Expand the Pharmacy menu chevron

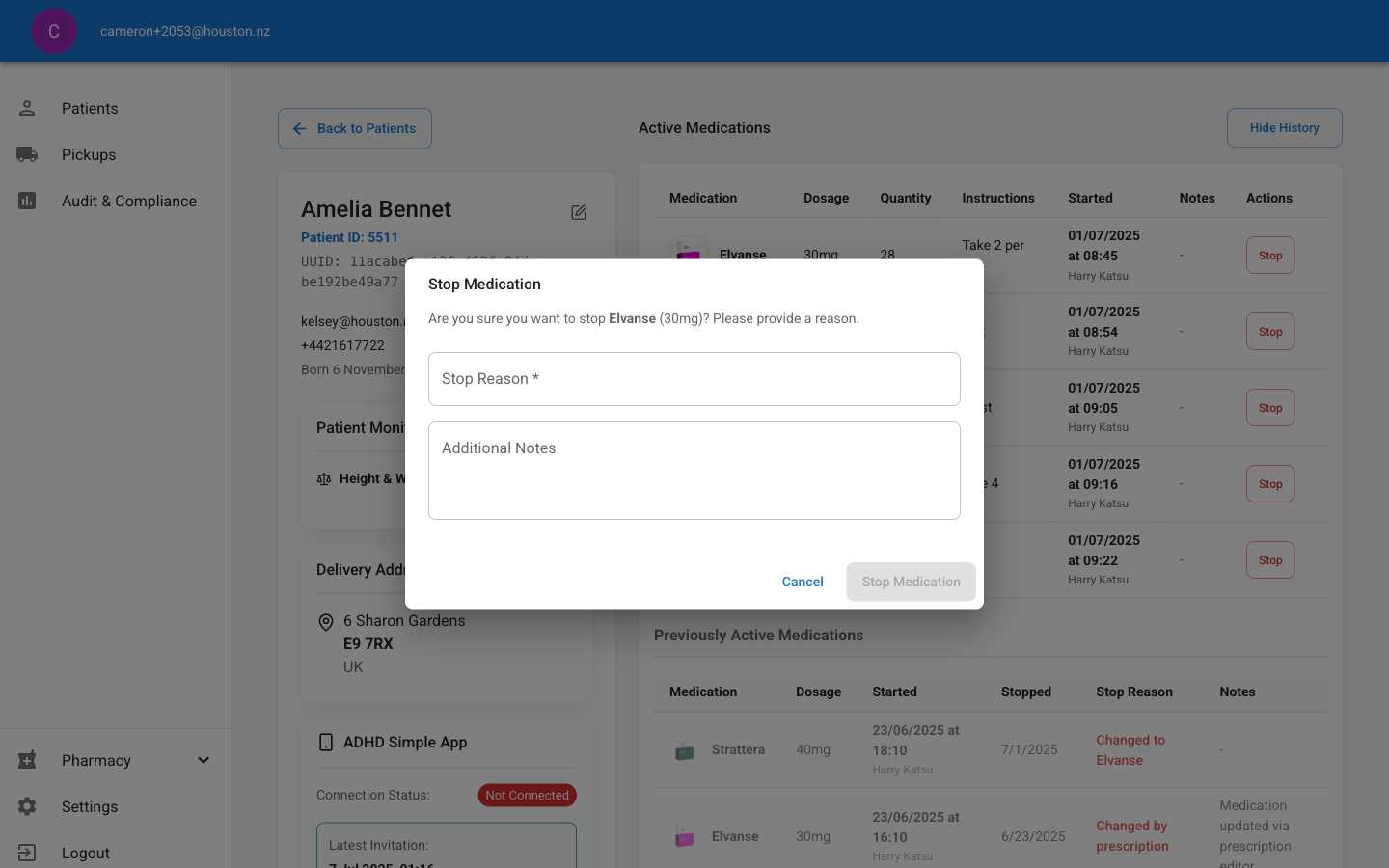[204, 760]
